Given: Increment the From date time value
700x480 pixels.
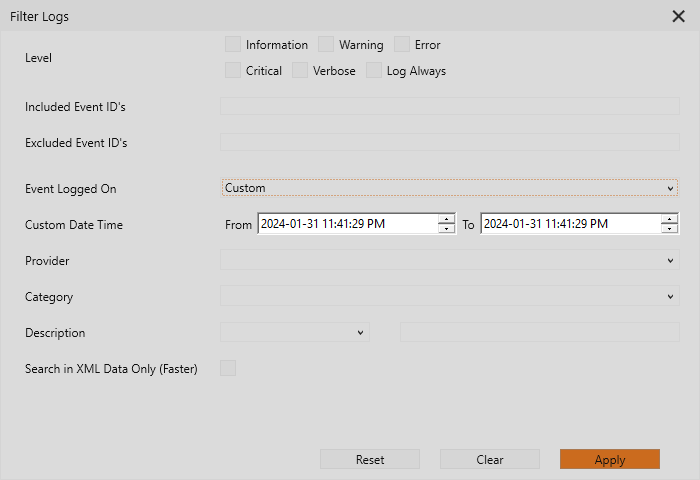Looking at the screenshot, I should (446, 219).
